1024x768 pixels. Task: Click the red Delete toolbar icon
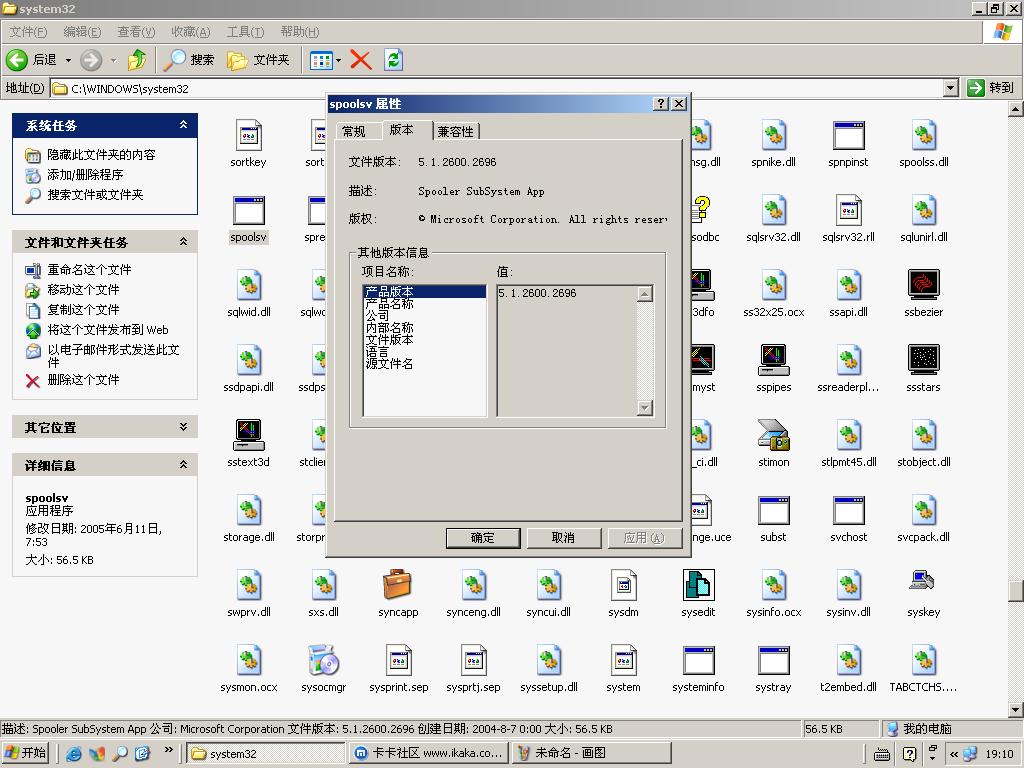pos(361,60)
